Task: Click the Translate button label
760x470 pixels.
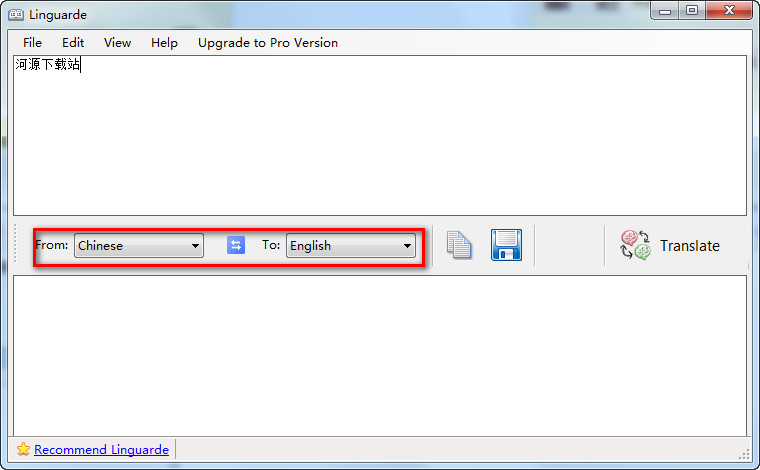Action: pos(690,246)
